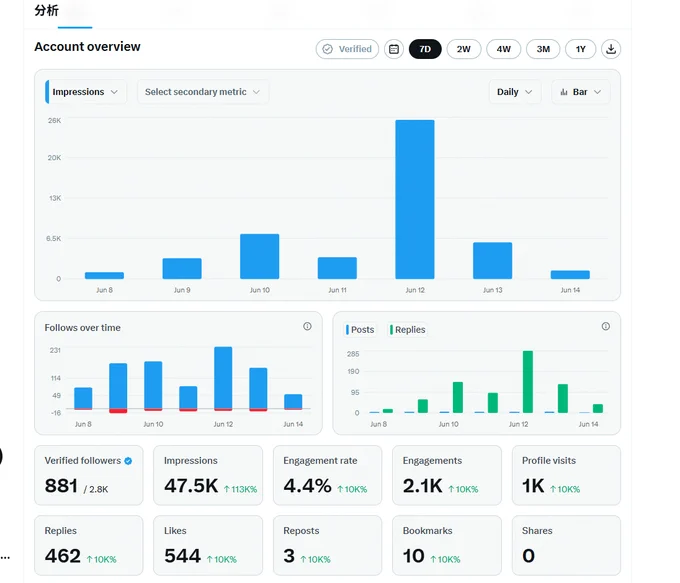Switch to the 4W time range

503,49
